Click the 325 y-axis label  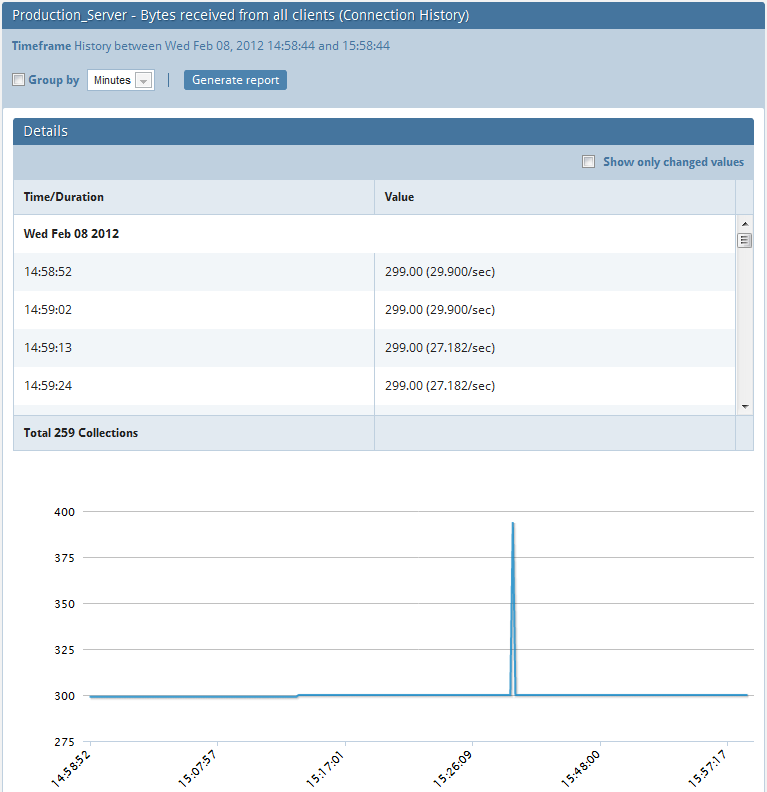pyautogui.click(x=65, y=650)
